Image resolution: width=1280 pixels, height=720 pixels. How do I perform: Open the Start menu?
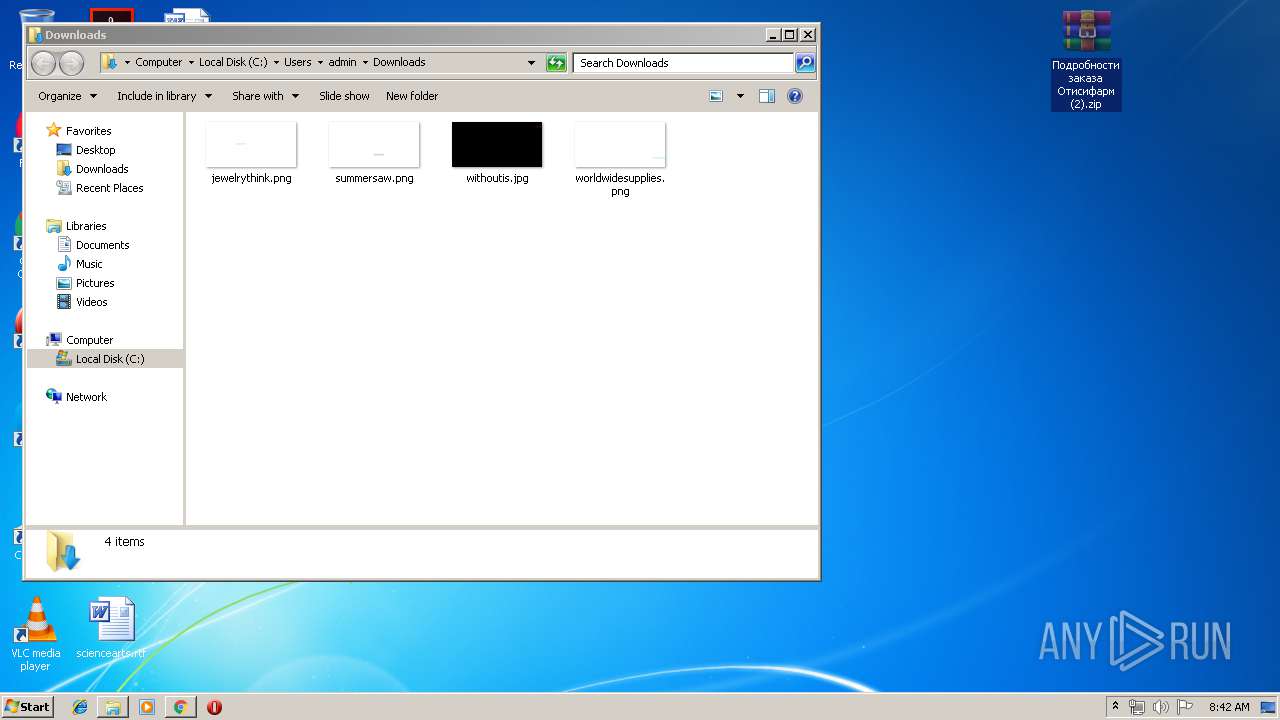(x=28, y=706)
